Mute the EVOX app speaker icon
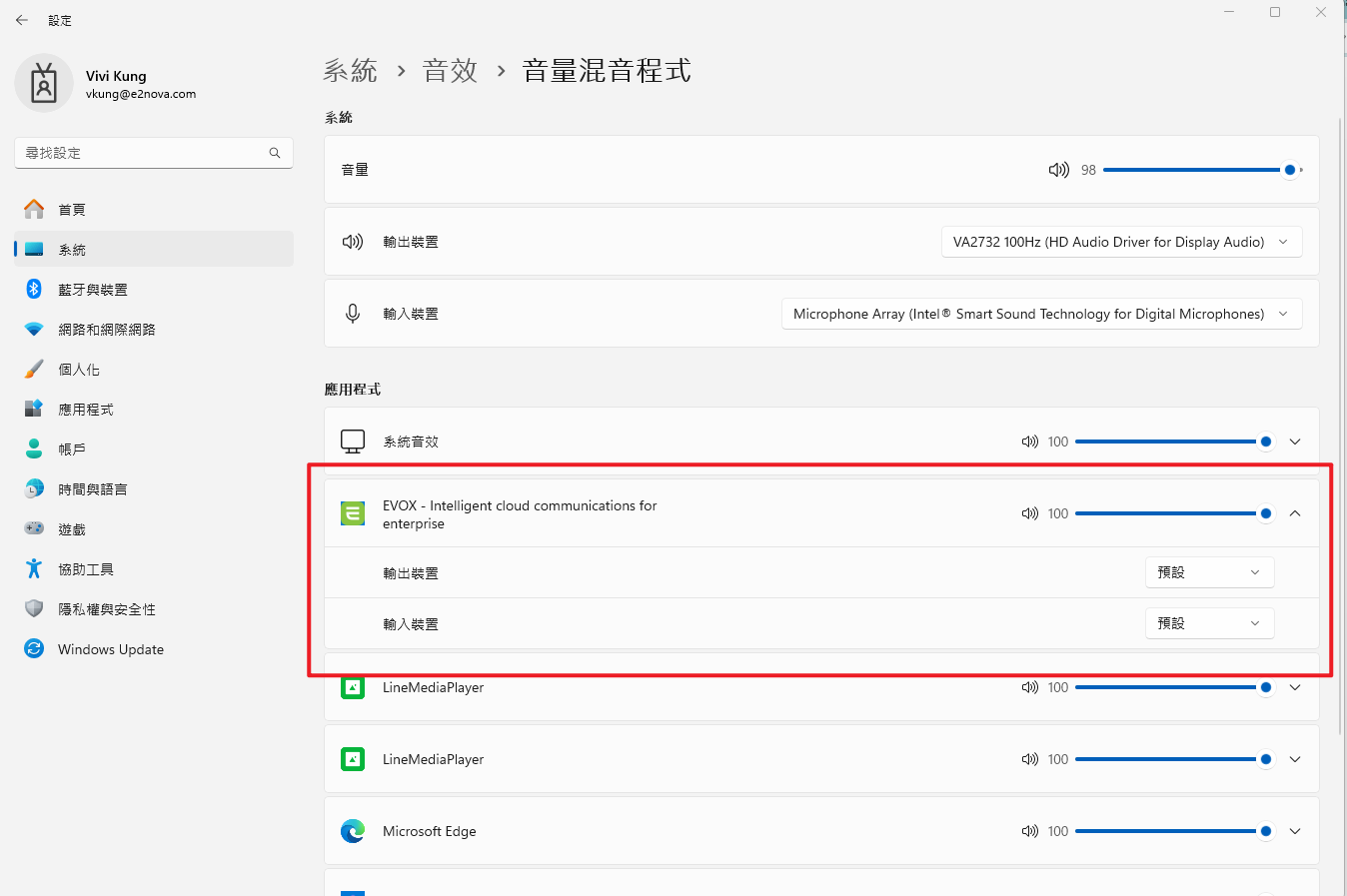The height and width of the screenshot is (896, 1347). [x=1029, y=513]
